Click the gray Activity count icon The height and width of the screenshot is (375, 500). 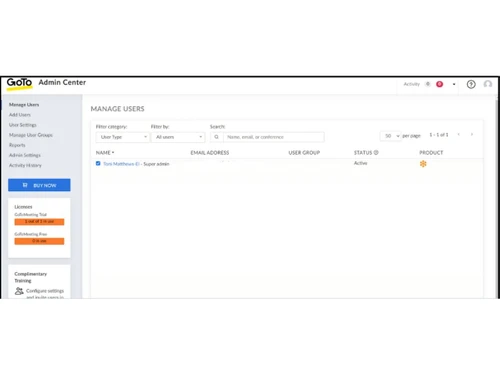[428, 84]
